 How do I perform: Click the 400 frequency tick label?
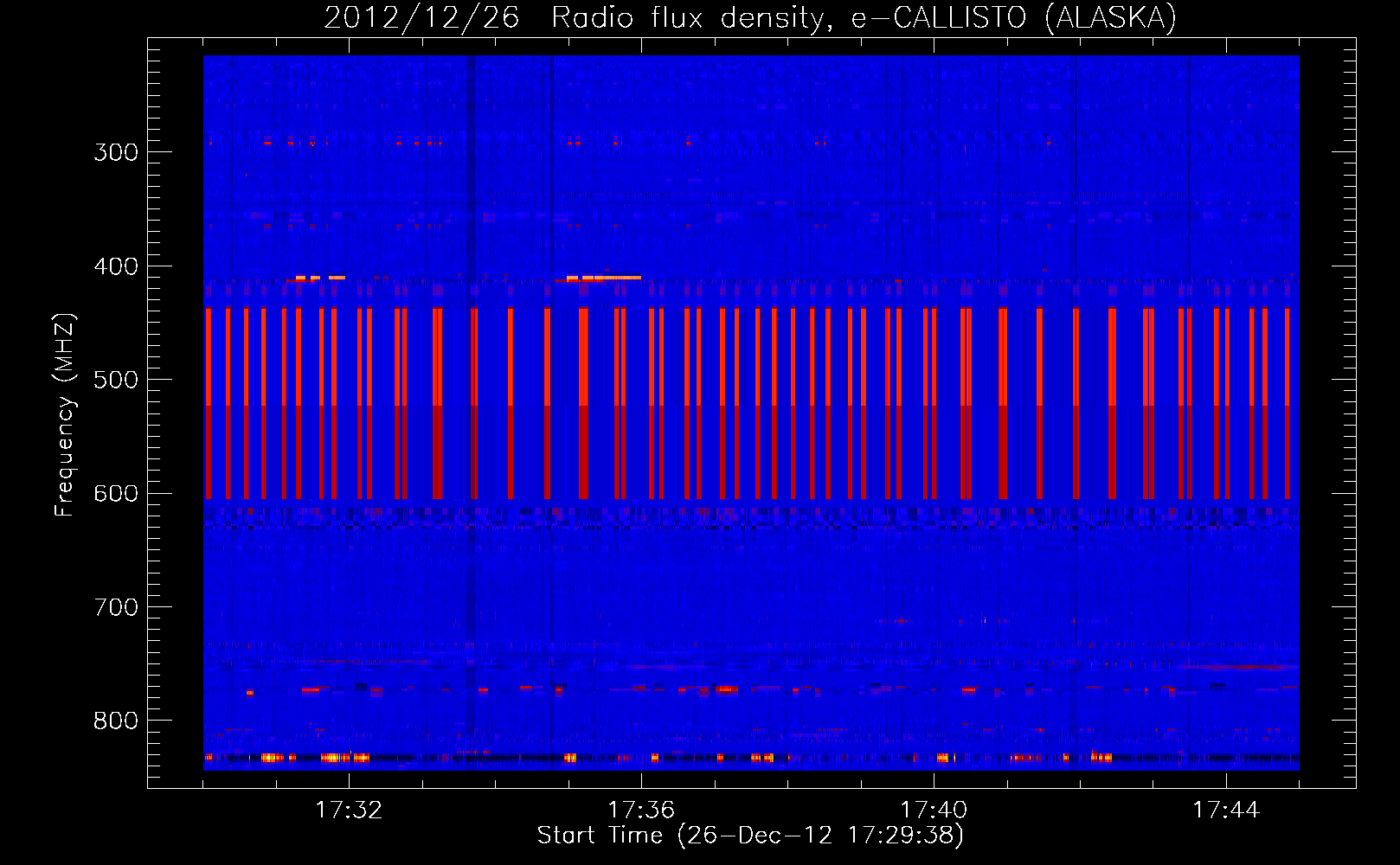[116, 266]
